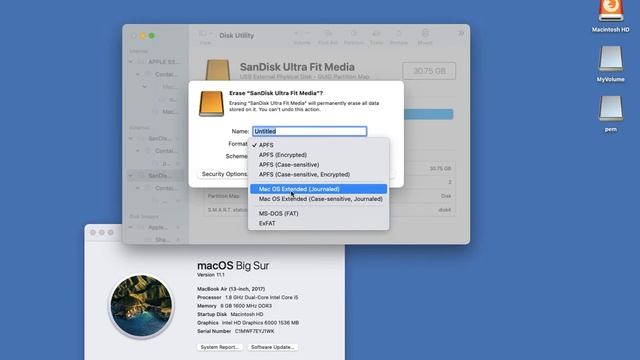Viewport: 640px width, 360px height.
Task: Click the 30.75 GB capacity box
Action: pos(429,71)
